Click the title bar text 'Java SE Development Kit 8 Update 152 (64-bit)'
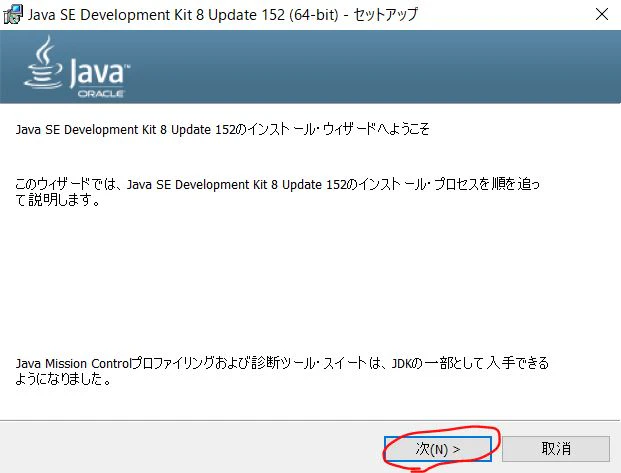Image resolution: width=621 pixels, height=473 pixels. pos(183,15)
